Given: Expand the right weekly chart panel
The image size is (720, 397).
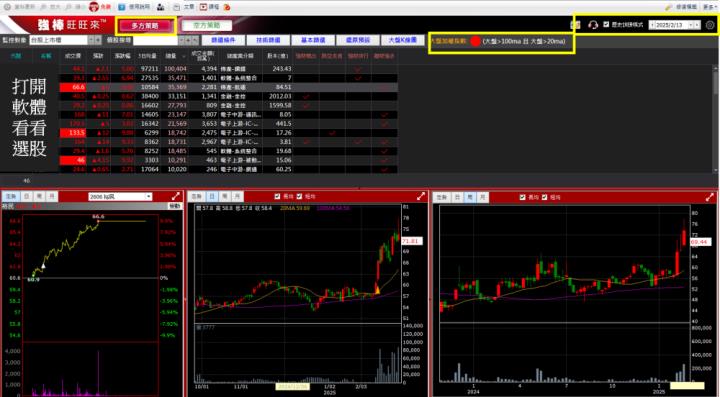Looking at the screenshot, I should pos(710,197).
